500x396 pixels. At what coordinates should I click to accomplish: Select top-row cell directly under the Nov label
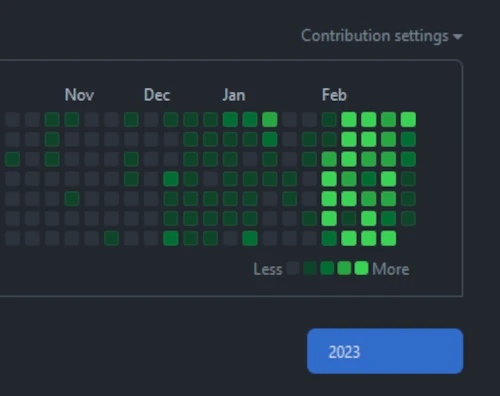click(72, 119)
